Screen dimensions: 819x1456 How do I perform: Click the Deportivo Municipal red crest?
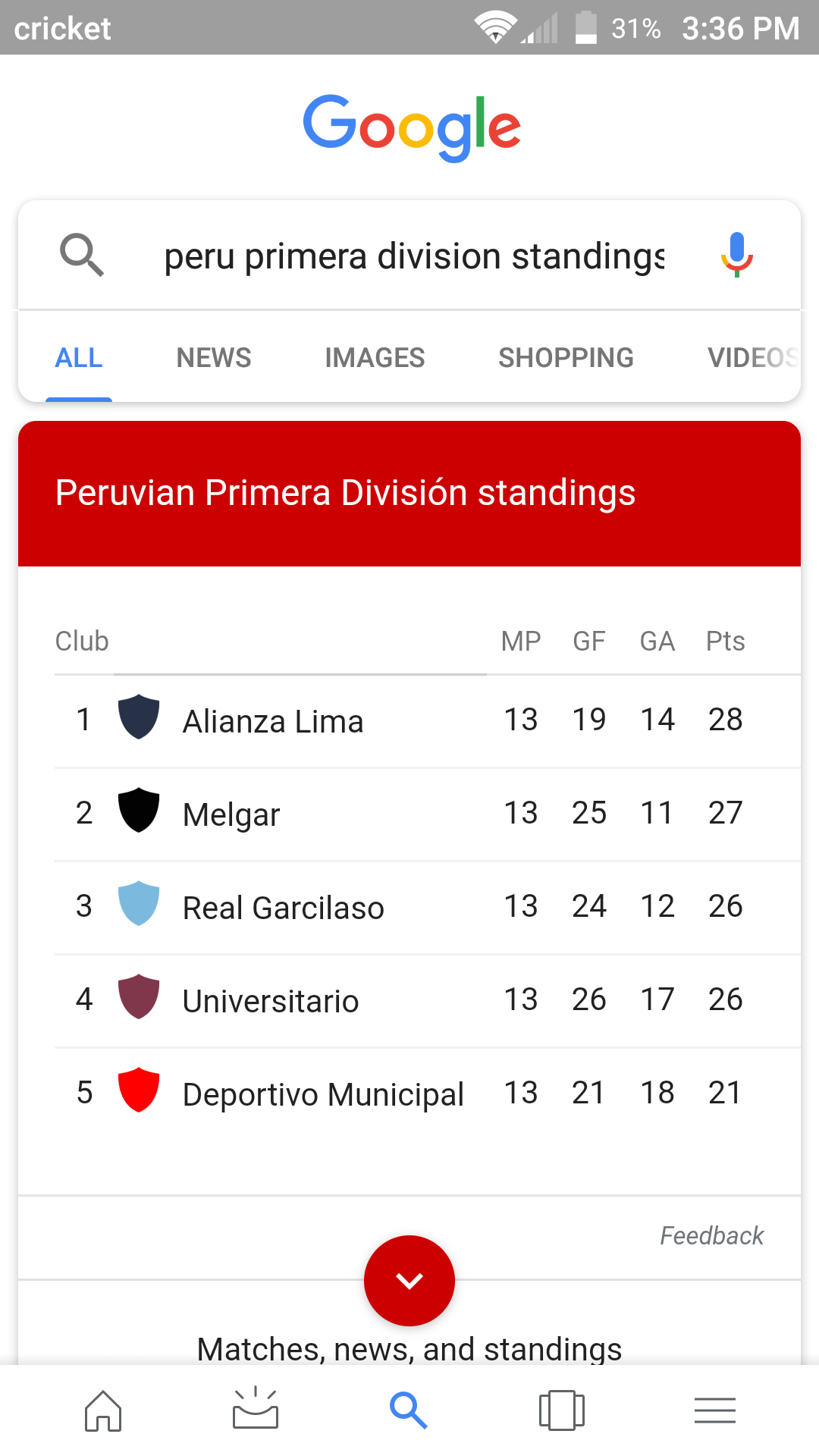[139, 1090]
